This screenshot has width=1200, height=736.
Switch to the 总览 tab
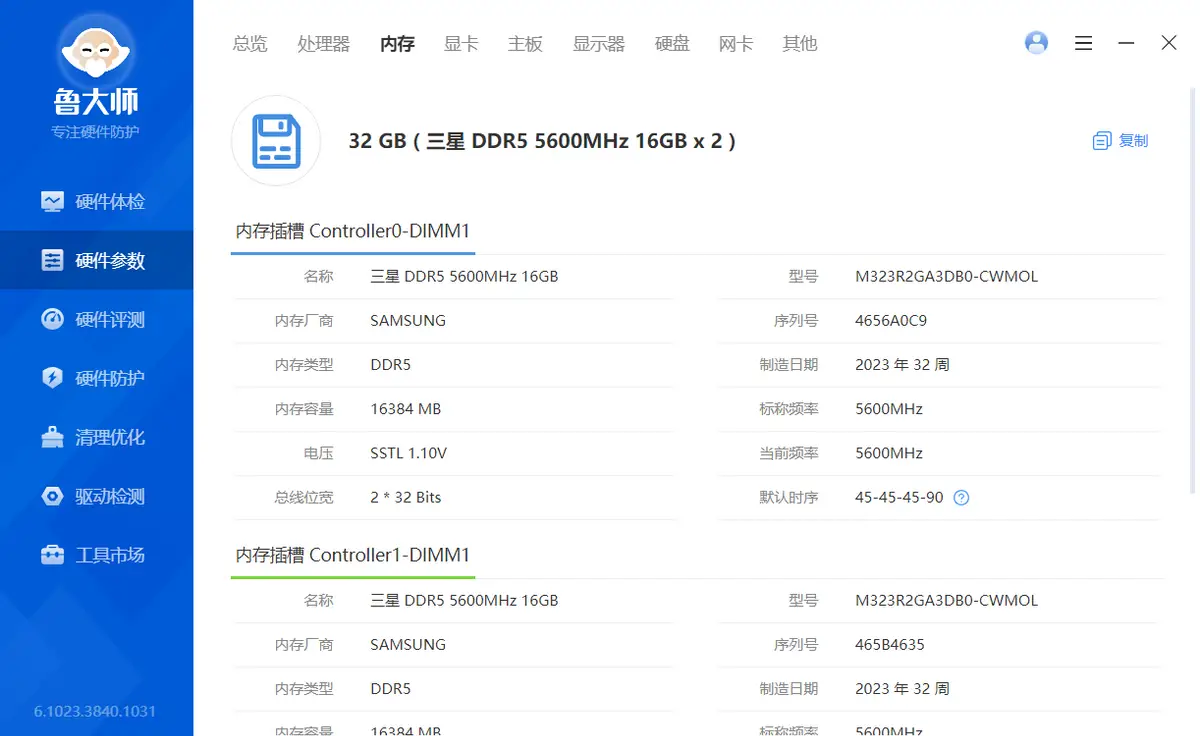coord(250,43)
